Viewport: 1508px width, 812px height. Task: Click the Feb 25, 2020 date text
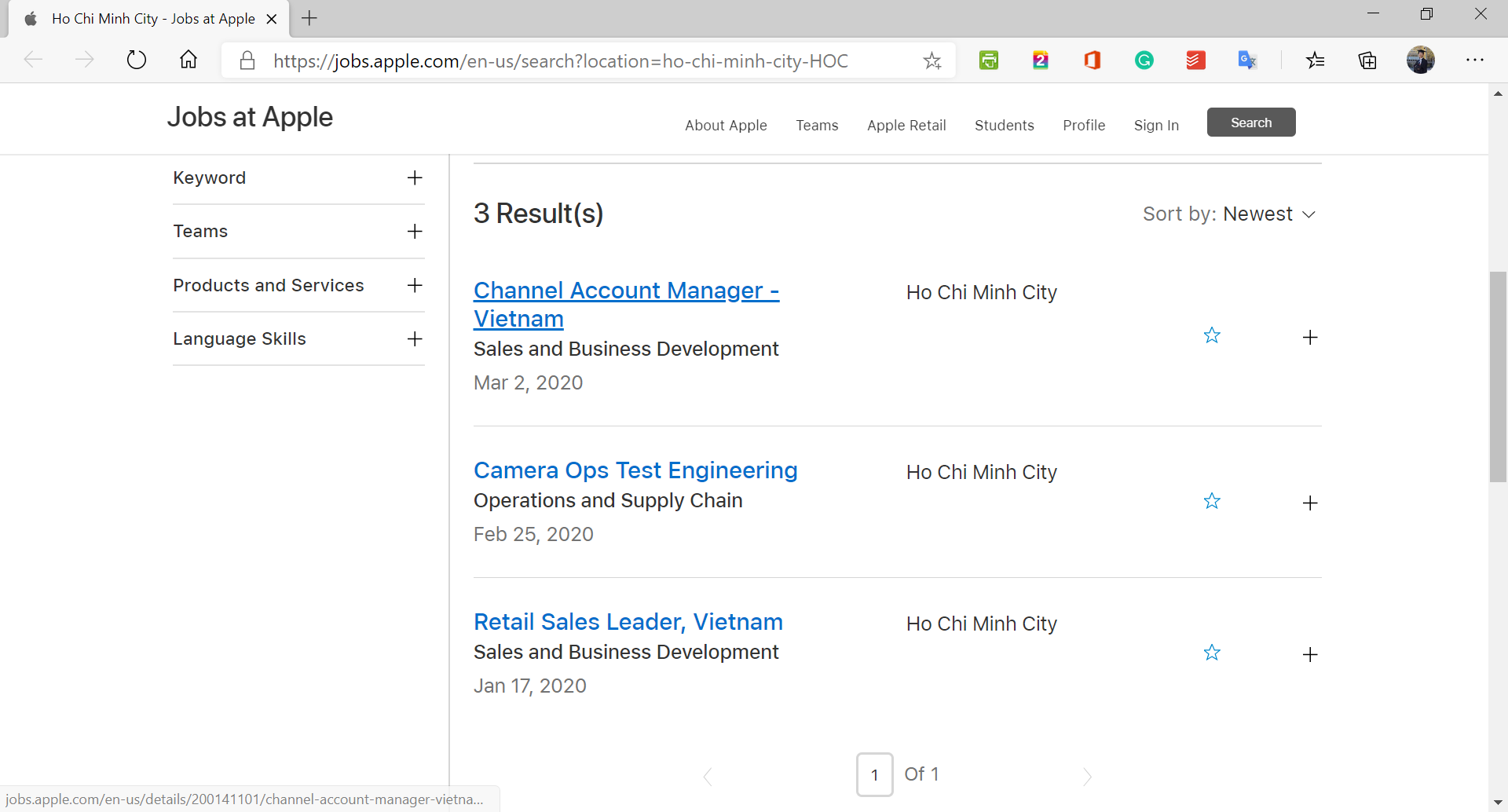533,535
